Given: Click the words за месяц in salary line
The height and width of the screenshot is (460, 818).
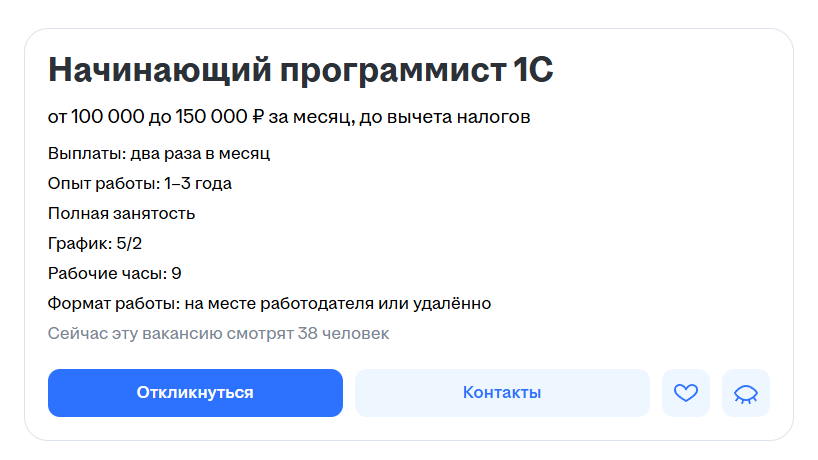Looking at the screenshot, I should pos(311,117).
